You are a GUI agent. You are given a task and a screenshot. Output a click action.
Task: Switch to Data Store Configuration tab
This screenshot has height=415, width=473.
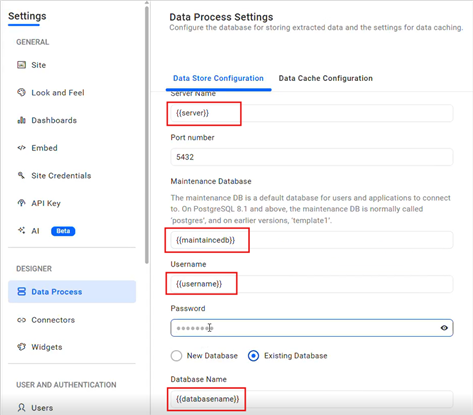click(218, 78)
